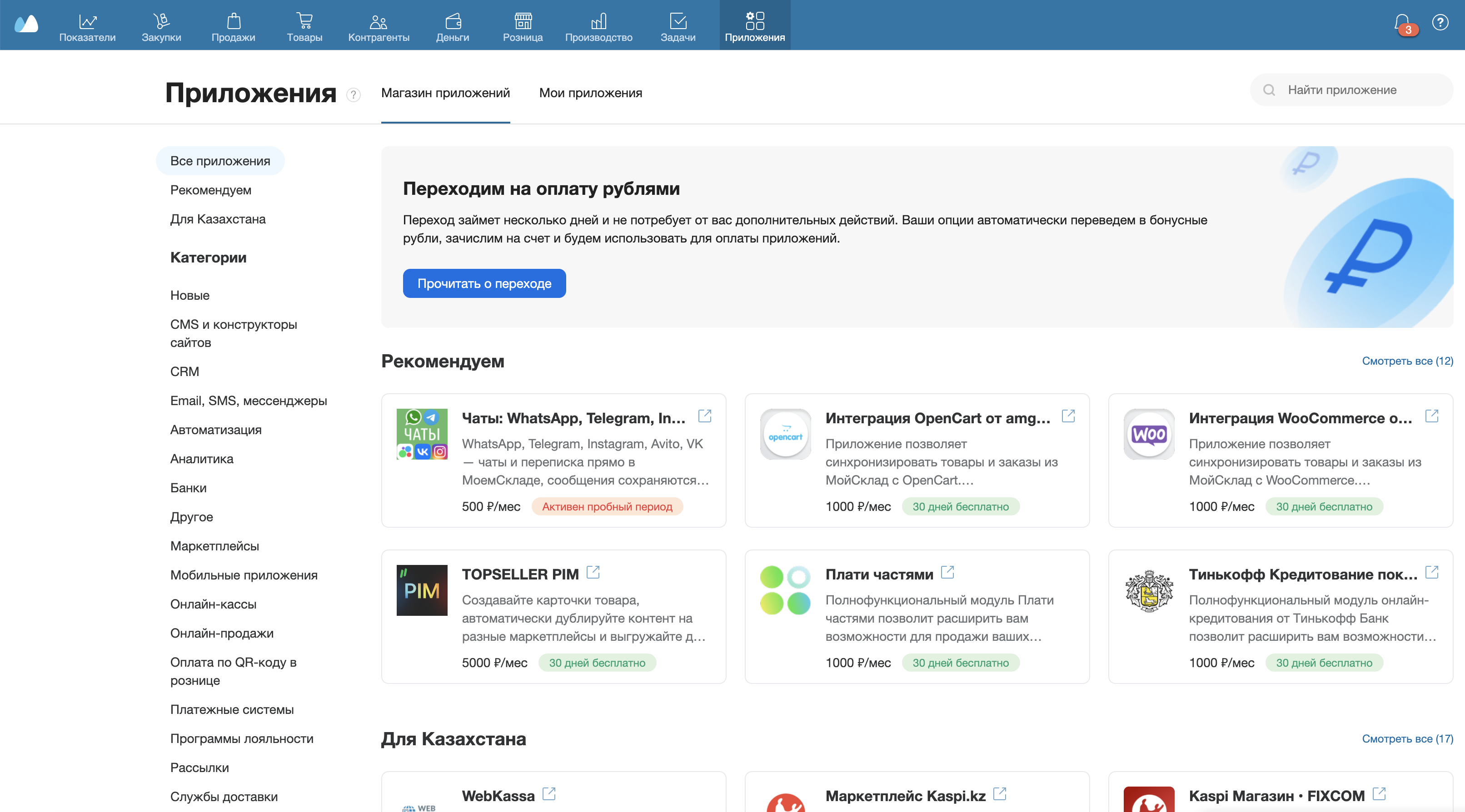The height and width of the screenshot is (812, 1465).
Task: Open TOPSELLER PIM external link icon
Action: 593,572
